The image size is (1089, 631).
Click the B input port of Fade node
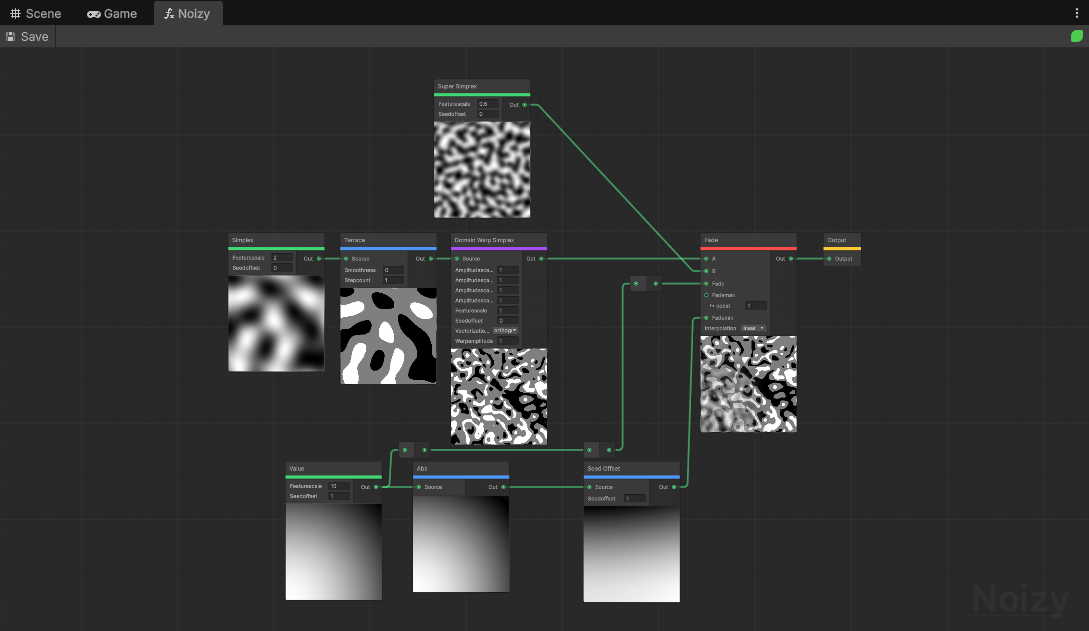(x=706, y=271)
